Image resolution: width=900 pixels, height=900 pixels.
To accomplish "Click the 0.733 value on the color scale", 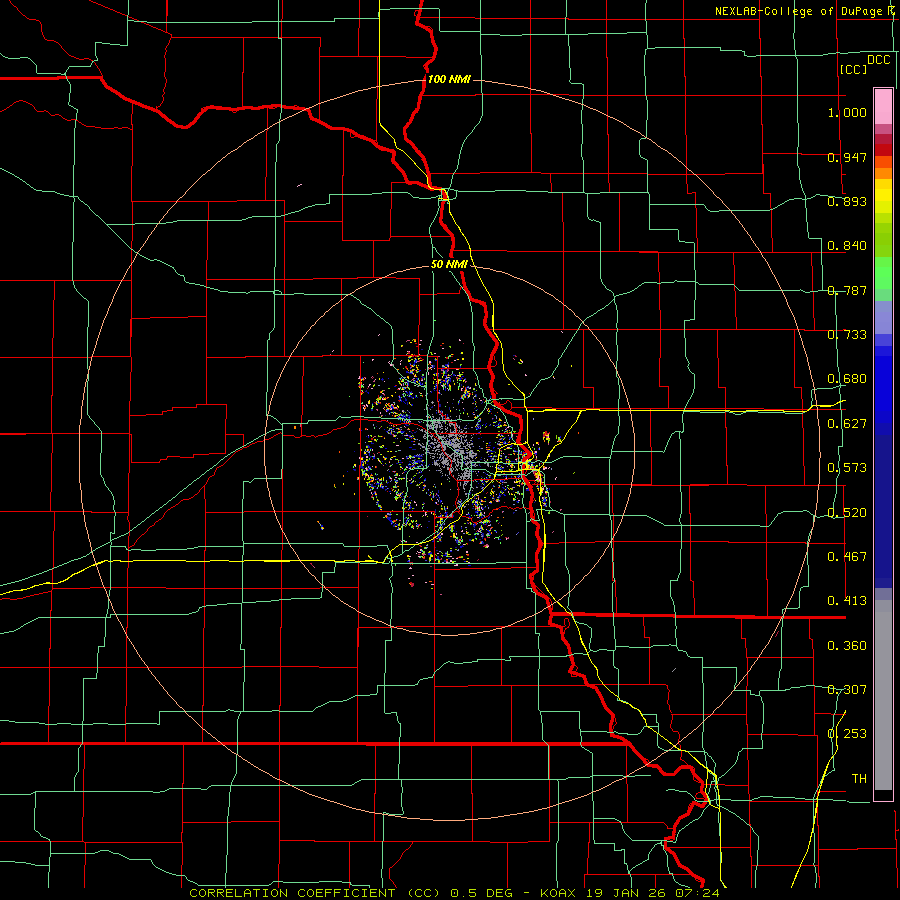I will coord(847,335).
